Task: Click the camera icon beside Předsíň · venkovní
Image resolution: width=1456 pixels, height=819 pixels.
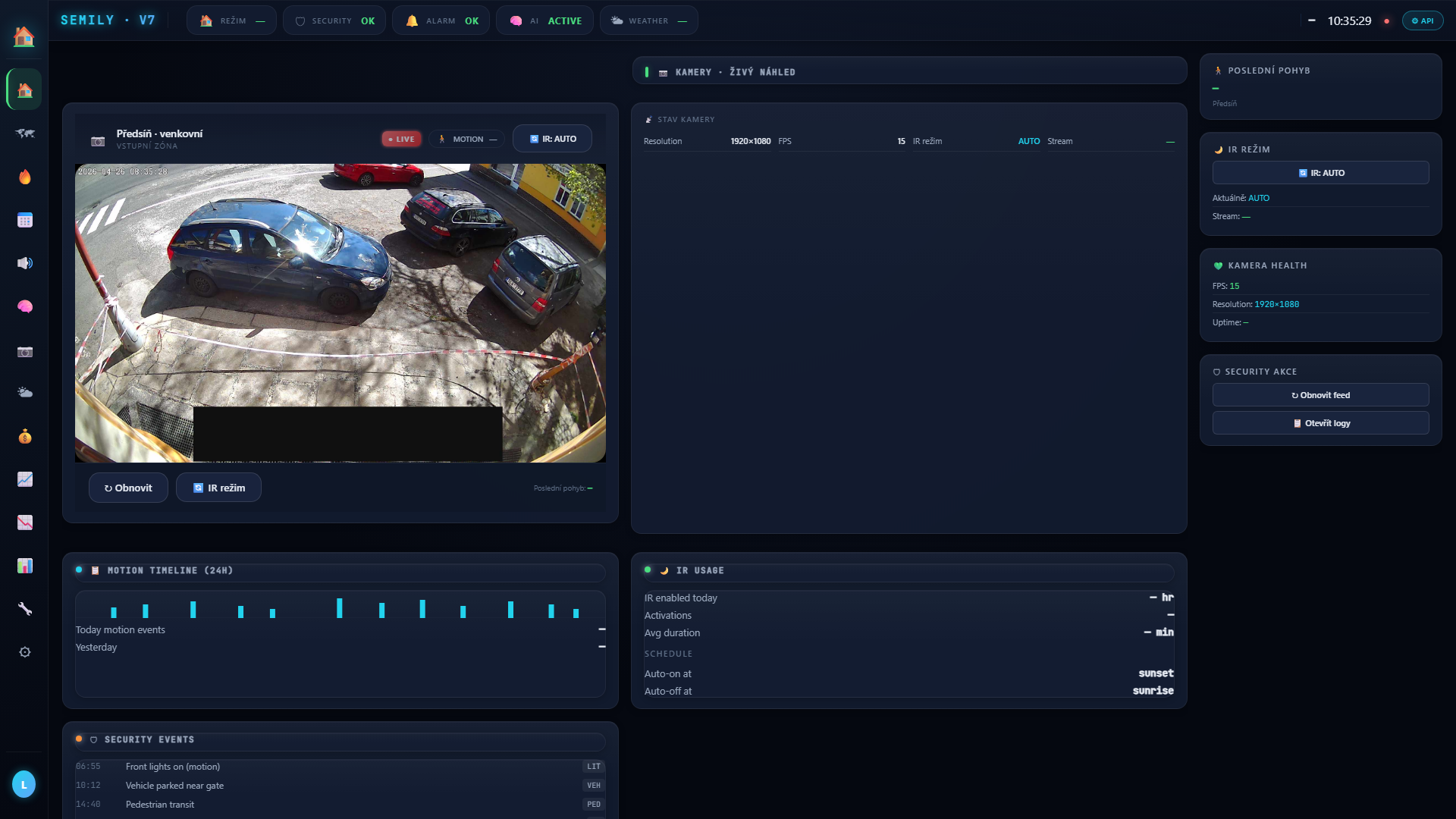Action: (x=98, y=141)
